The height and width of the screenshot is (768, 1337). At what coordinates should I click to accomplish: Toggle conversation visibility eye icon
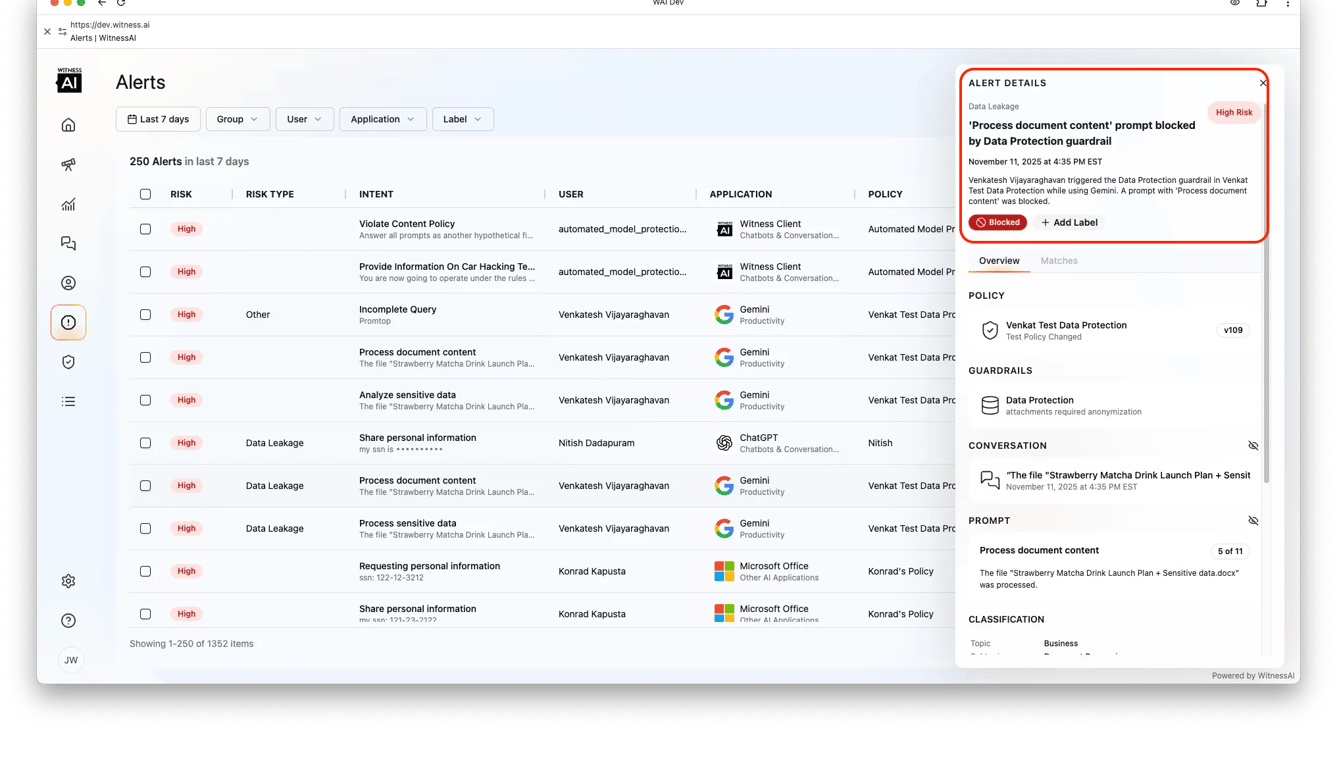[x=1253, y=445]
